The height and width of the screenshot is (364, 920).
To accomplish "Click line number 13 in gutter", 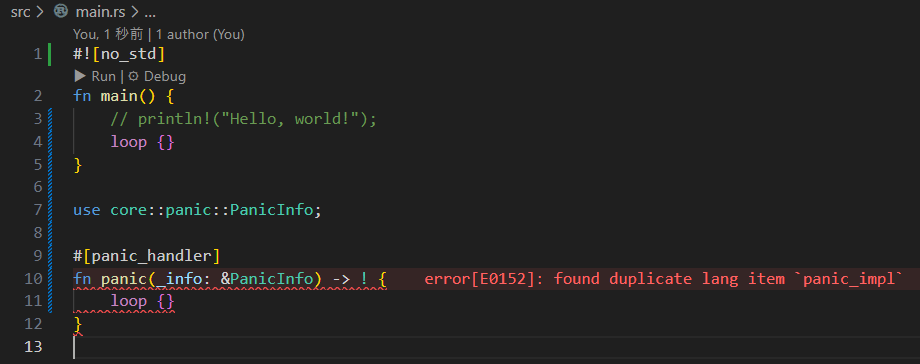I will pyautogui.click(x=33, y=347).
